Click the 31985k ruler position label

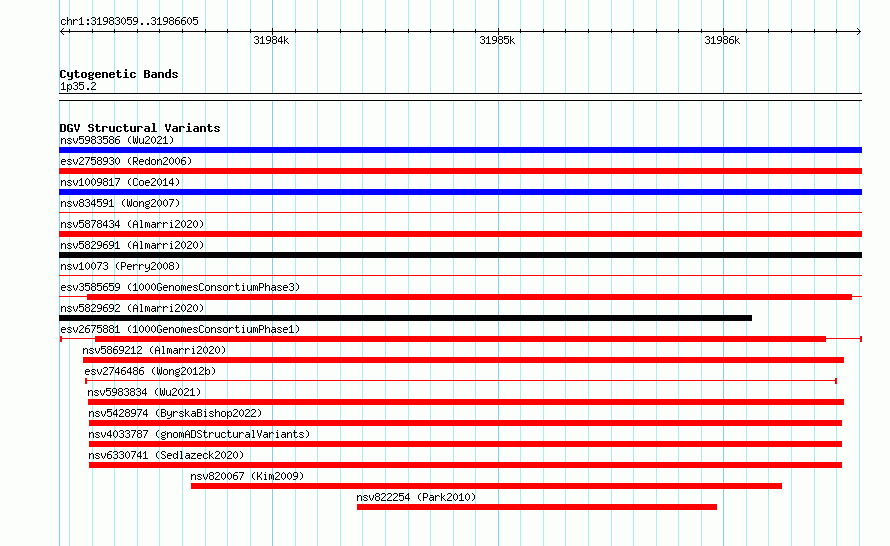click(497, 40)
